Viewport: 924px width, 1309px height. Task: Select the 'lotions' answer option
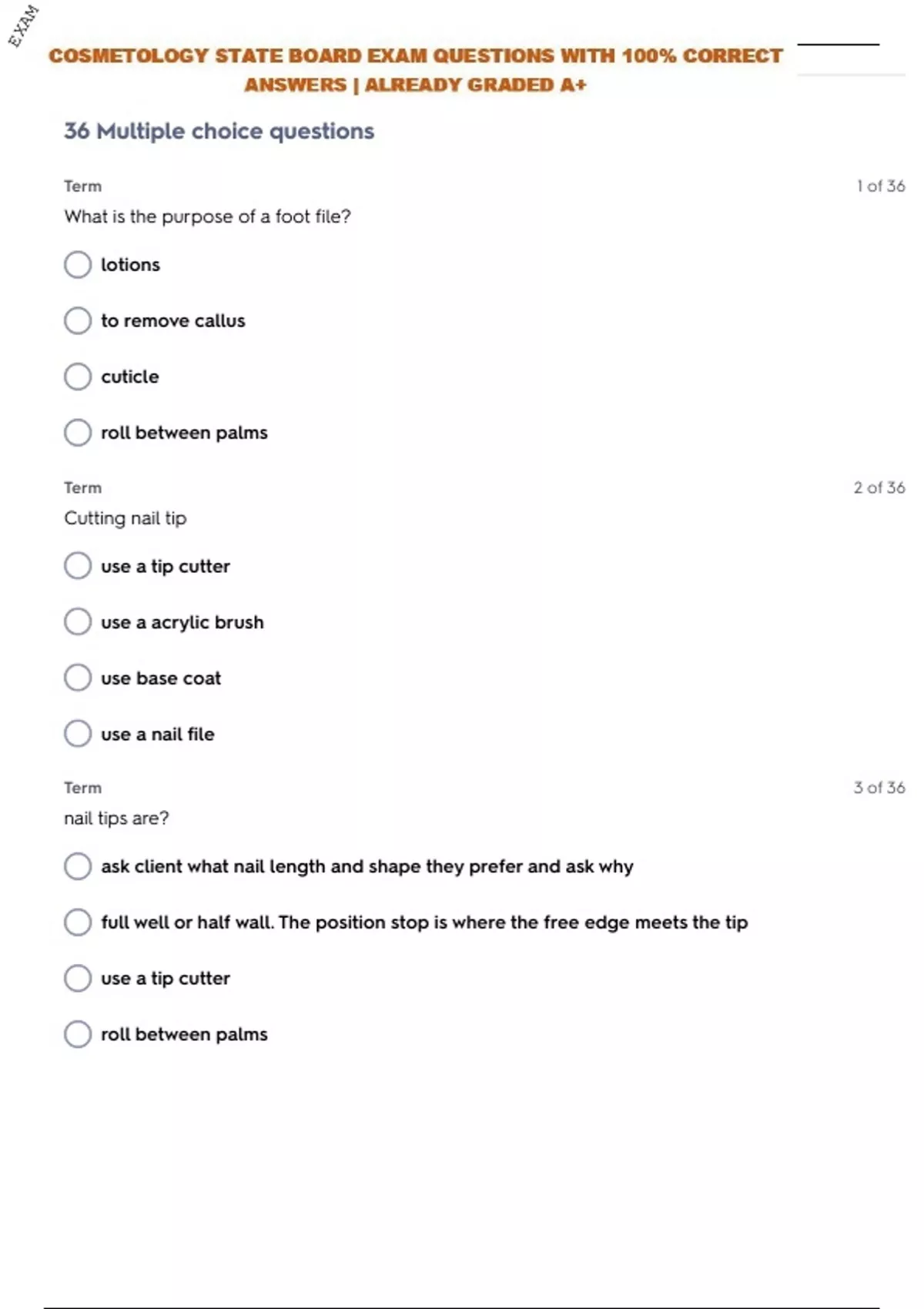78,265
